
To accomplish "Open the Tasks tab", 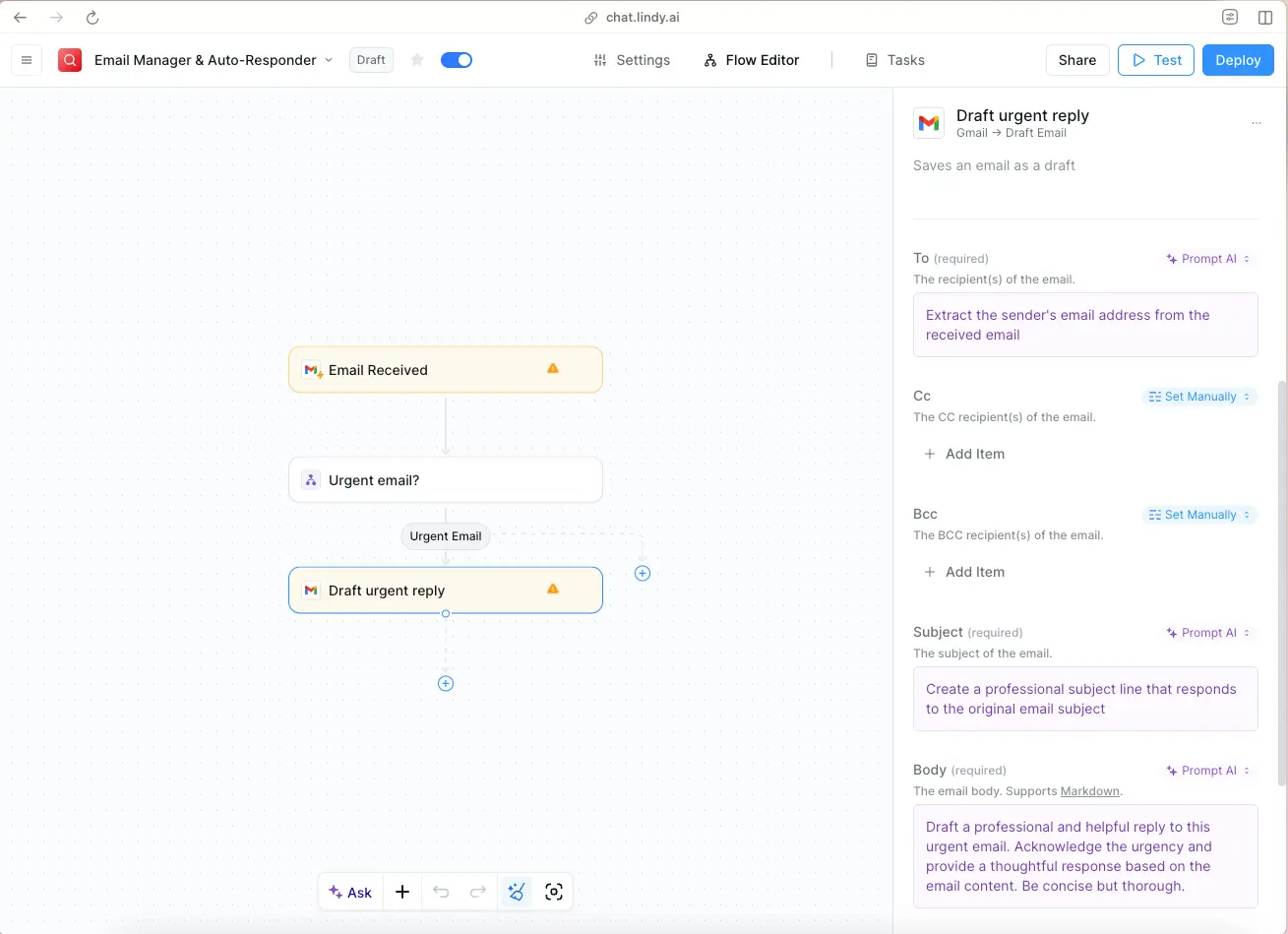I will [x=894, y=60].
